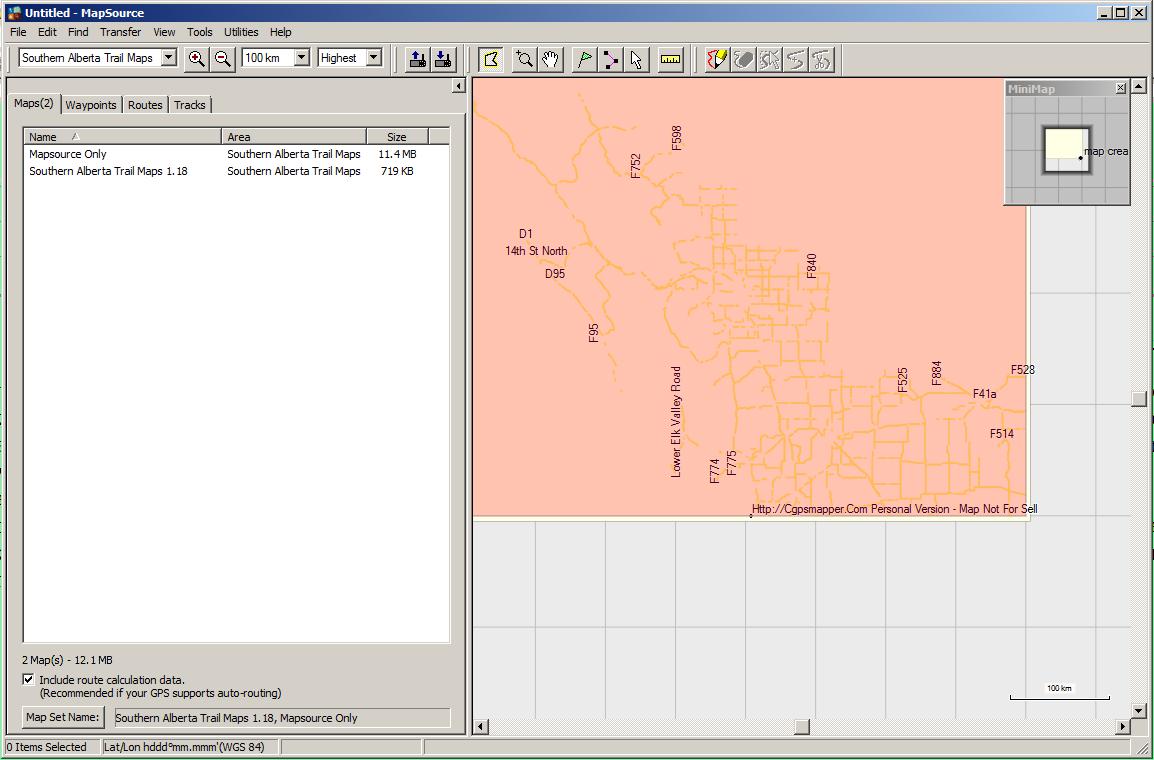The height and width of the screenshot is (760, 1154).
Task: Open the map product dropdown
Action: (x=168, y=58)
